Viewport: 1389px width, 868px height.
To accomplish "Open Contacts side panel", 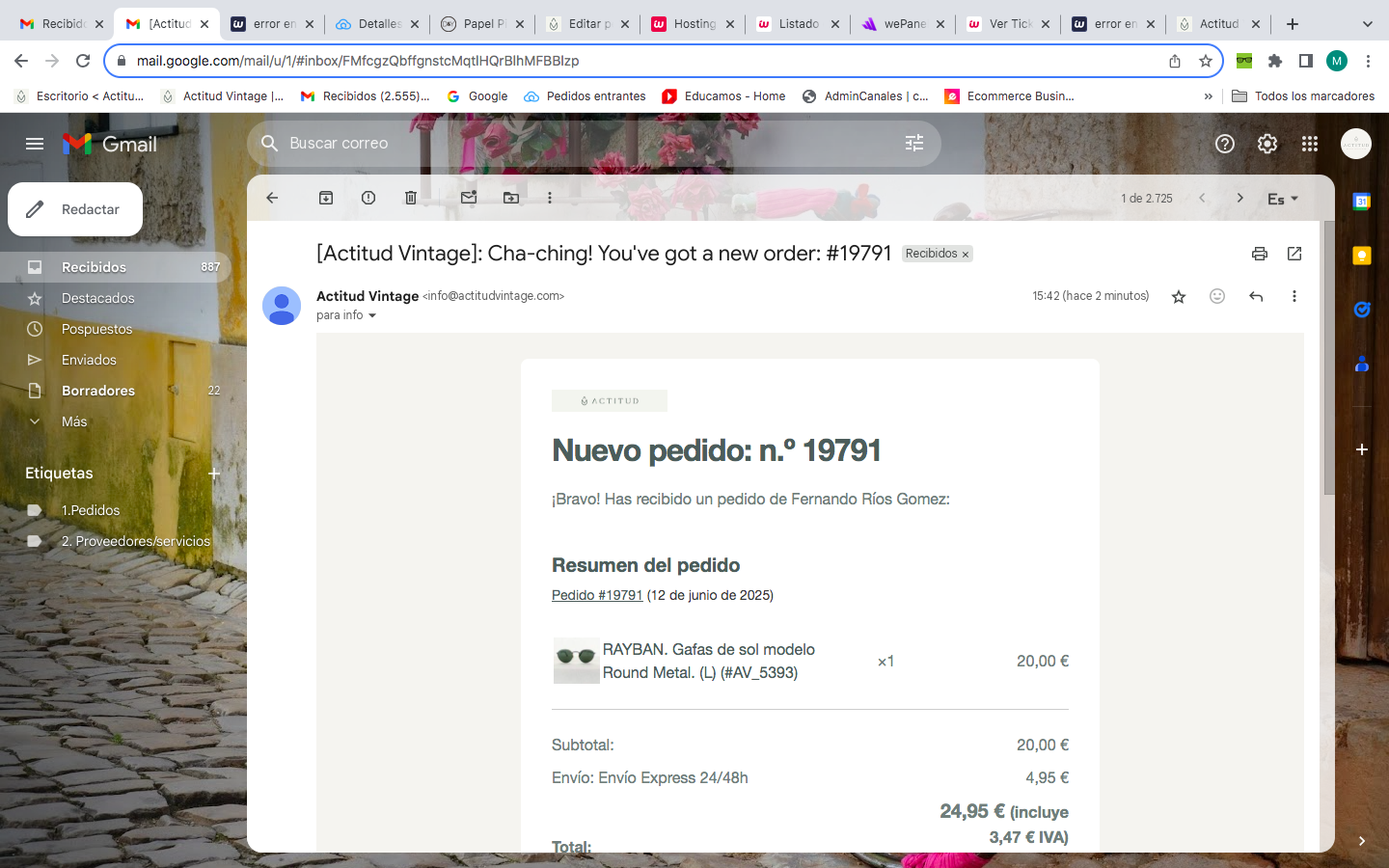I will (1362, 364).
